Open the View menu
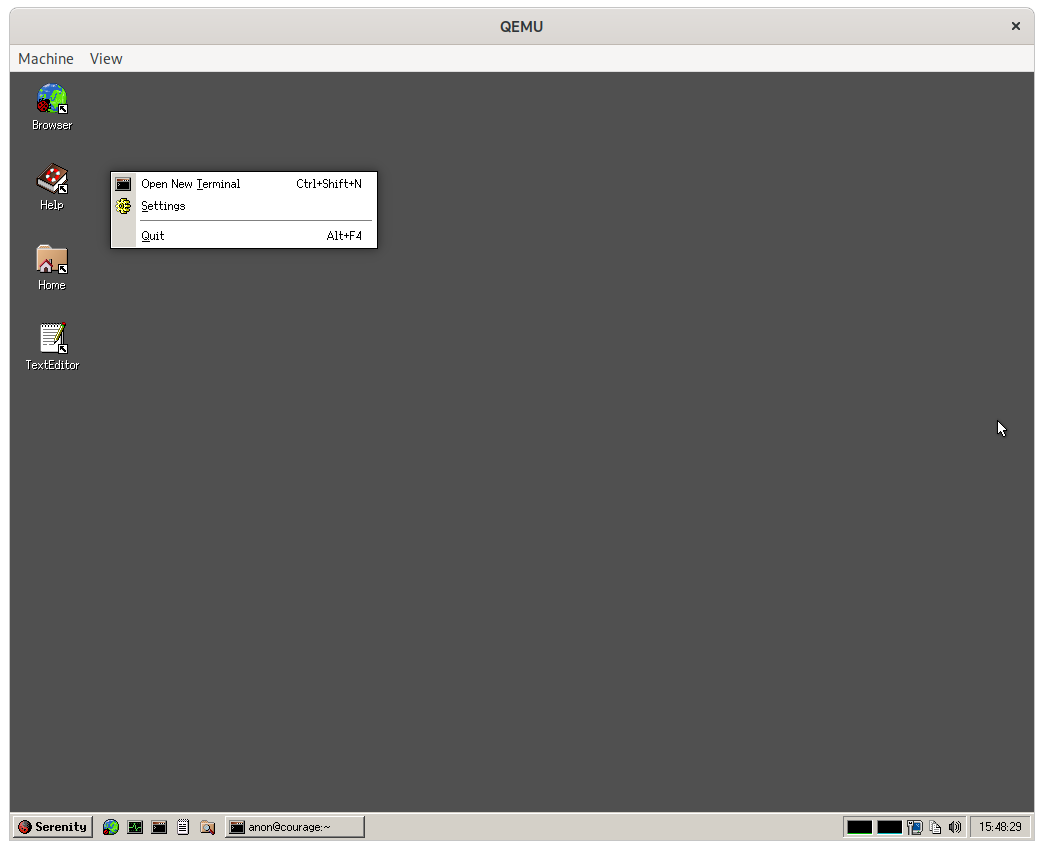The width and height of the screenshot is (1044, 850). 105,58
